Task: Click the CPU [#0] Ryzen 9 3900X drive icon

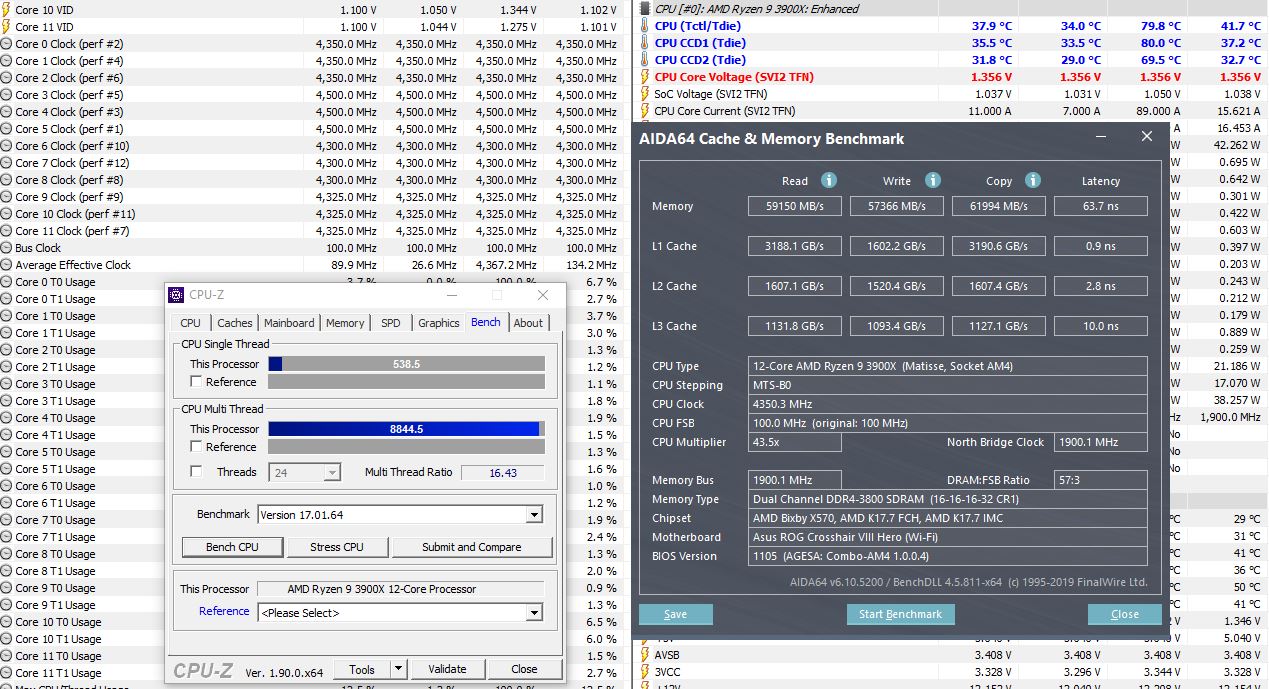Action: click(645, 9)
